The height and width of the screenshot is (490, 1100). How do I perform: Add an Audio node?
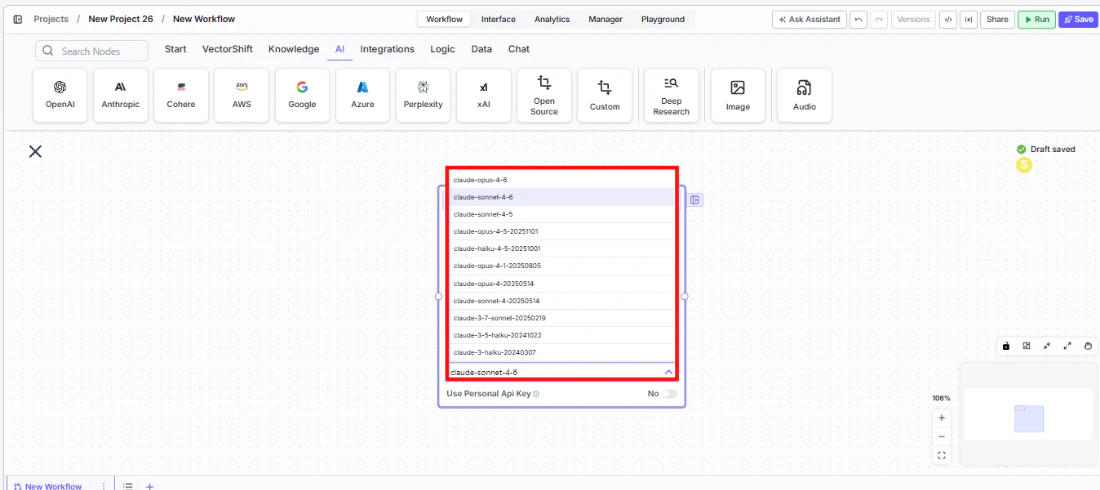click(805, 95)
